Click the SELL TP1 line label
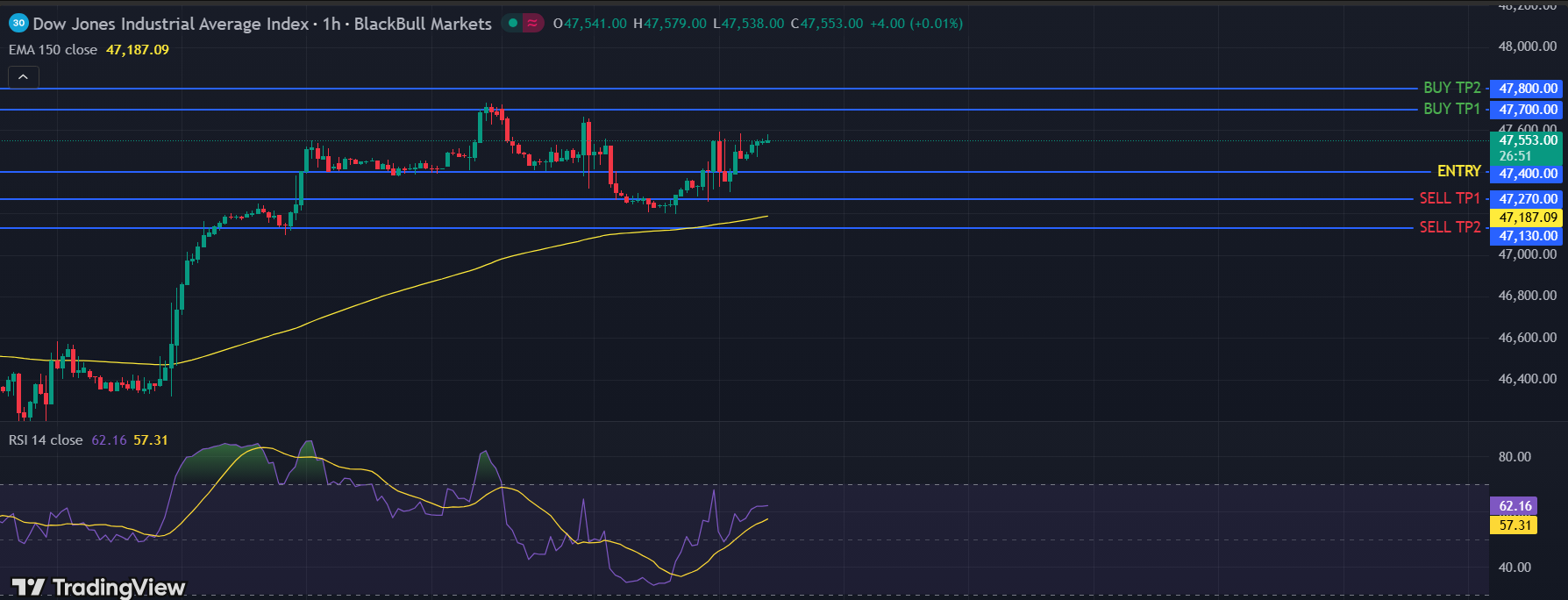1568x600 pixels. [x=1450, y=198]
